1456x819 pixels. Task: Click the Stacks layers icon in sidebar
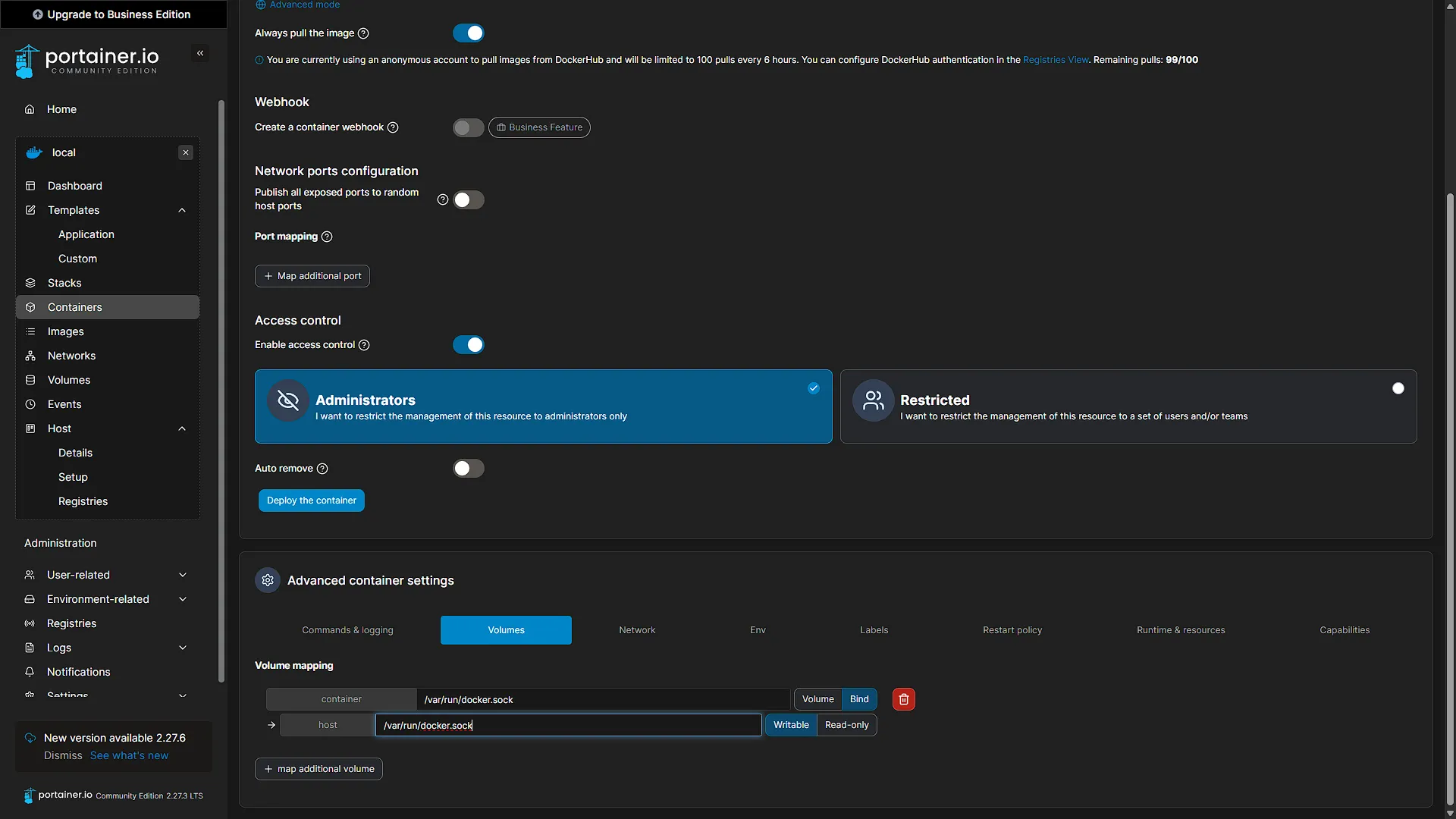(x=30, y=283)
